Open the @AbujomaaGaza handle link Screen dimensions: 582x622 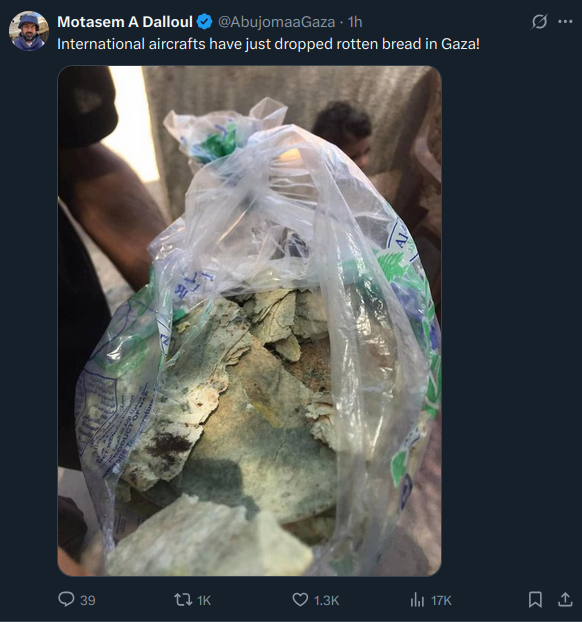point(277,22)
